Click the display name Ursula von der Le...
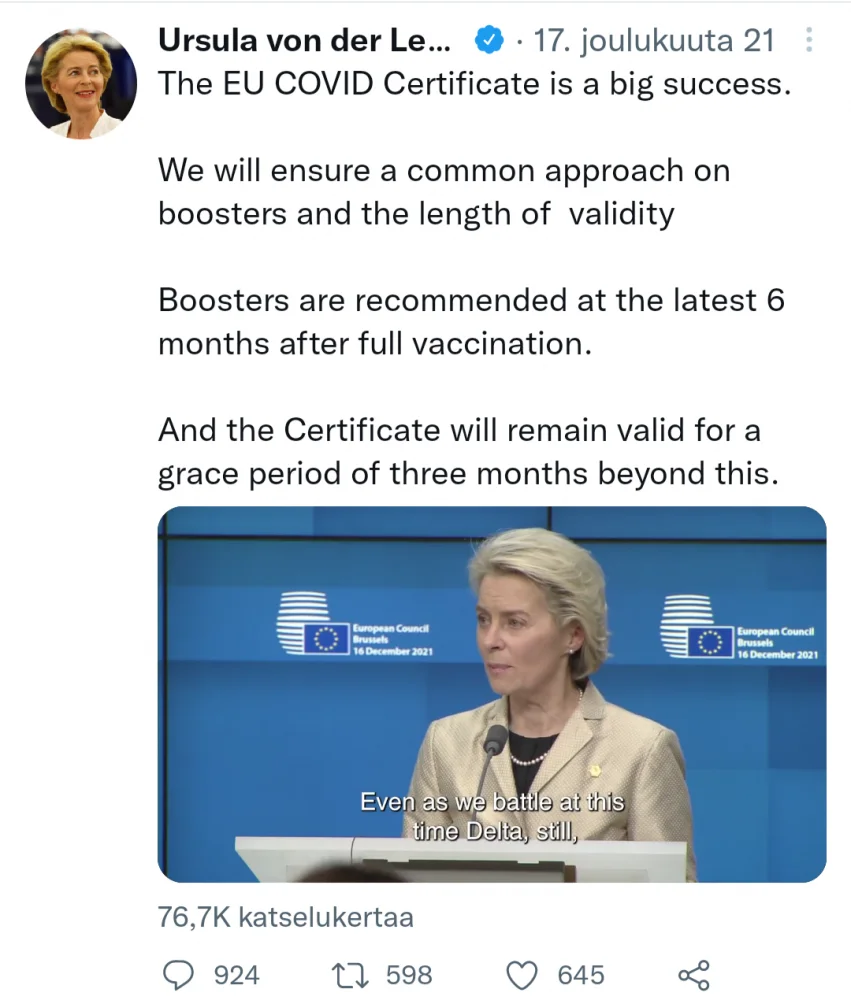851x1000 pixels. tap(305, 41)
